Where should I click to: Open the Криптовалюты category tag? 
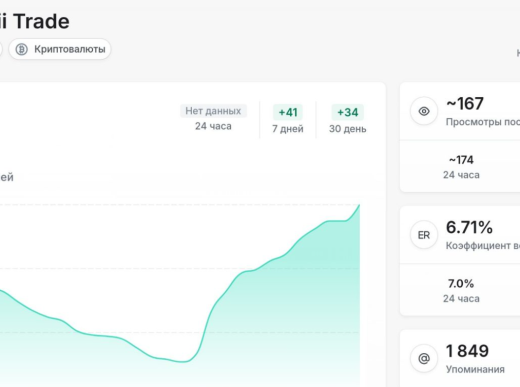pyautogui.click(x=60, y=49)
